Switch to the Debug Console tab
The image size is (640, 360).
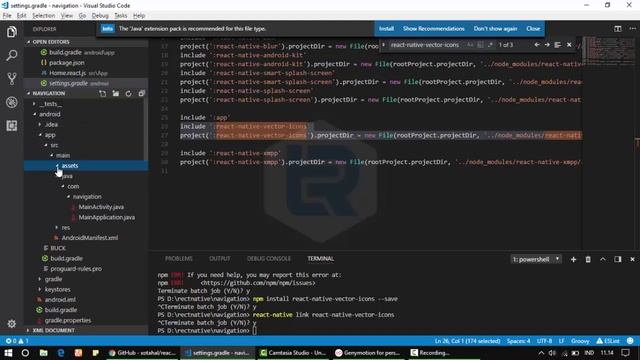[x=269, y=259]
